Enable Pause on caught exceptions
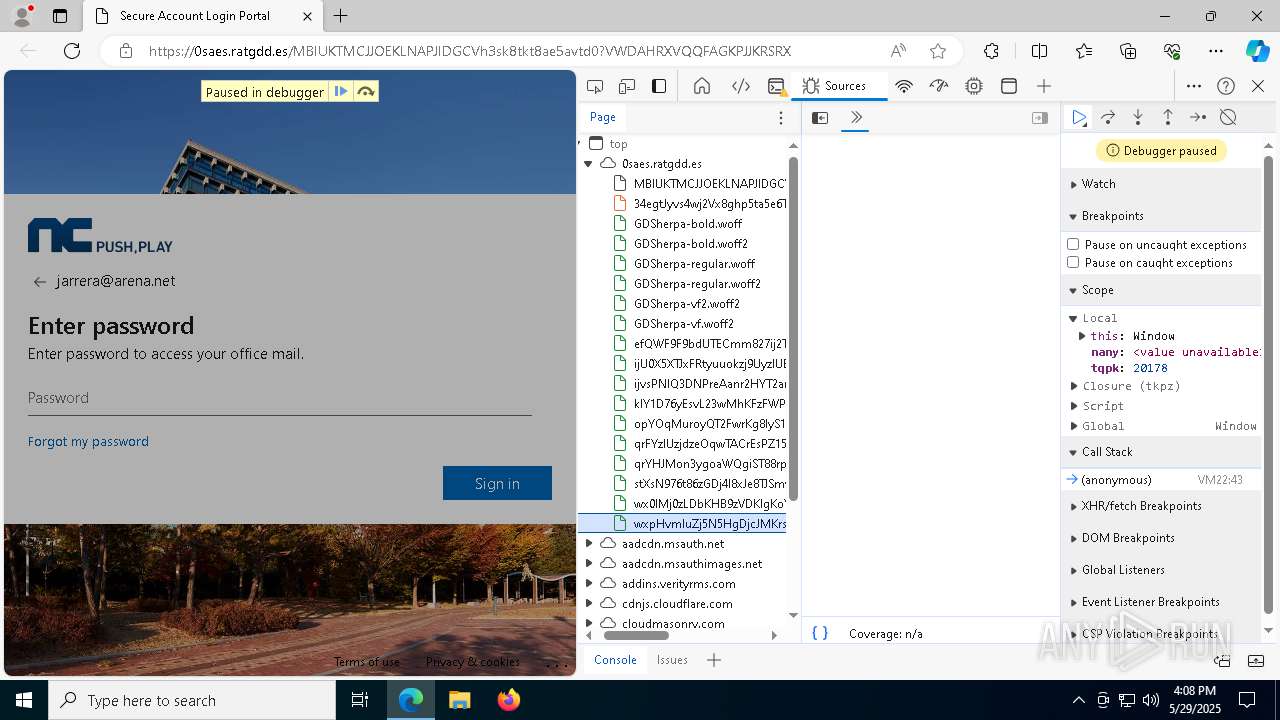 click(1073, 263)
